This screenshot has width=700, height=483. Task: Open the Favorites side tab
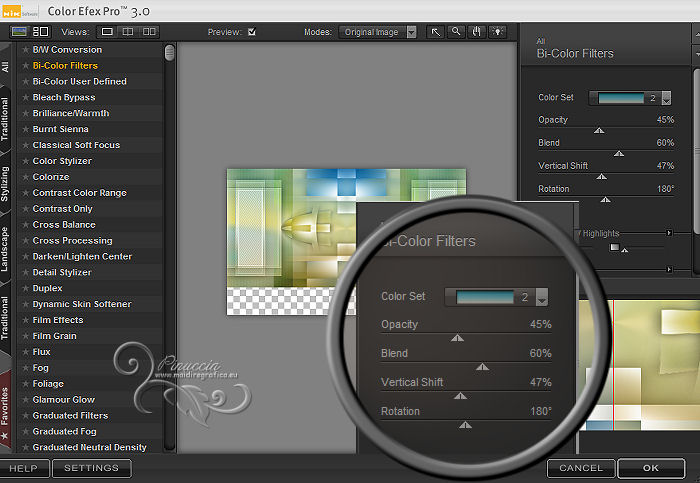[5, 411]
